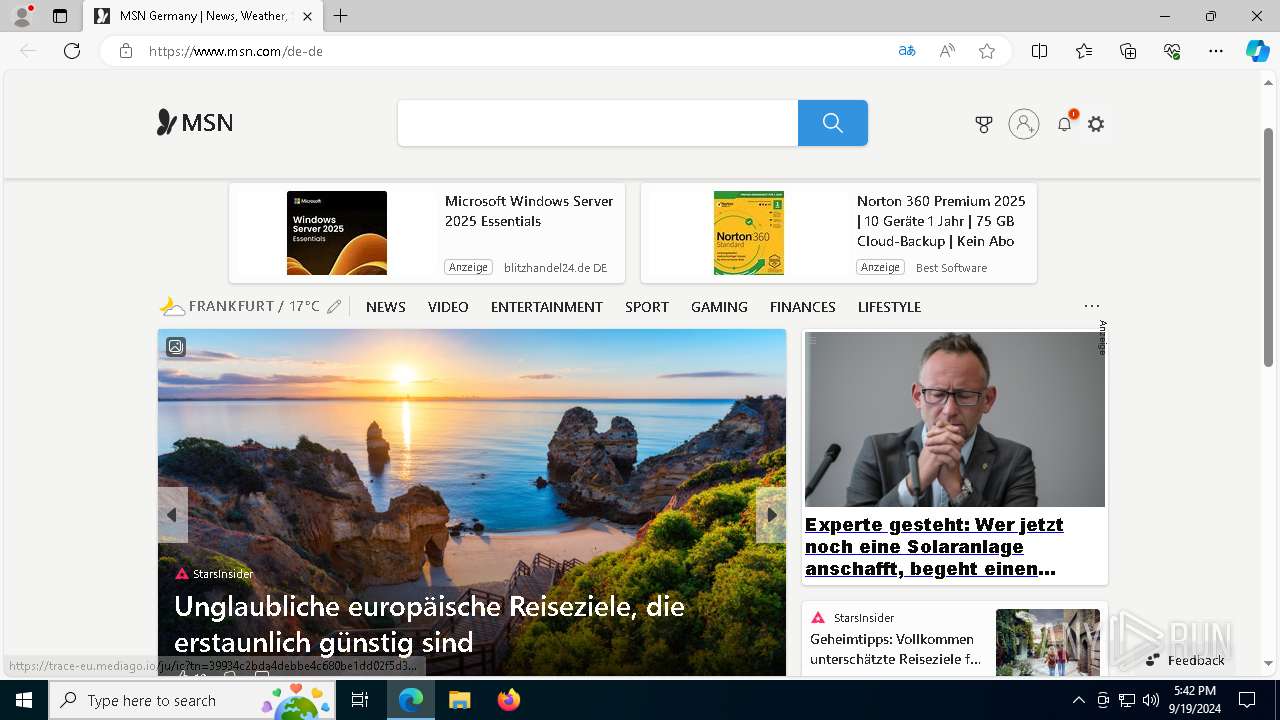Open the GAMING section
1280x720 pixels.
pos(719,307)
